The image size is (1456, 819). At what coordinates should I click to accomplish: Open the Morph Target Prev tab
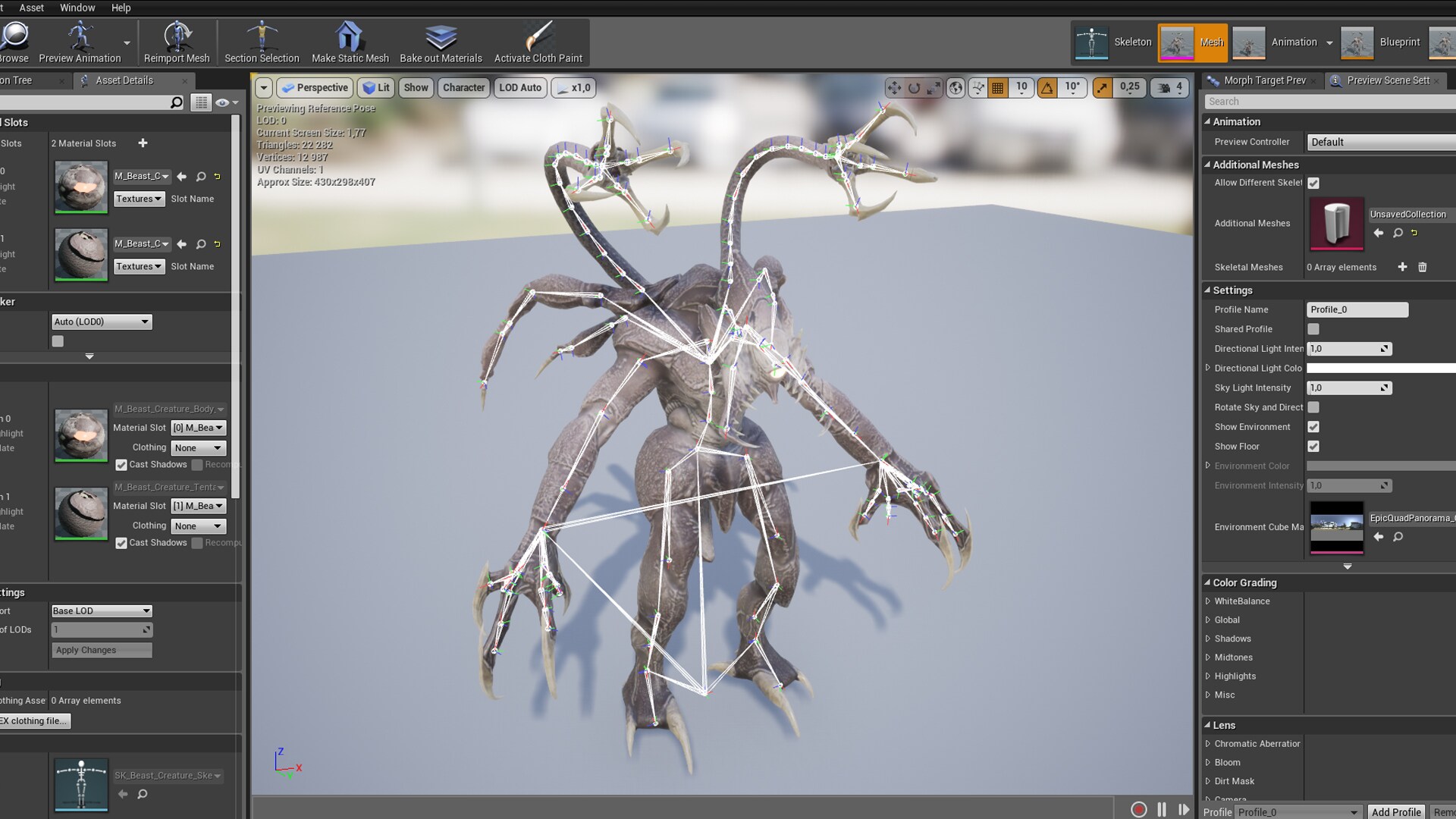pyautogui.click(x=1265, y=80)
